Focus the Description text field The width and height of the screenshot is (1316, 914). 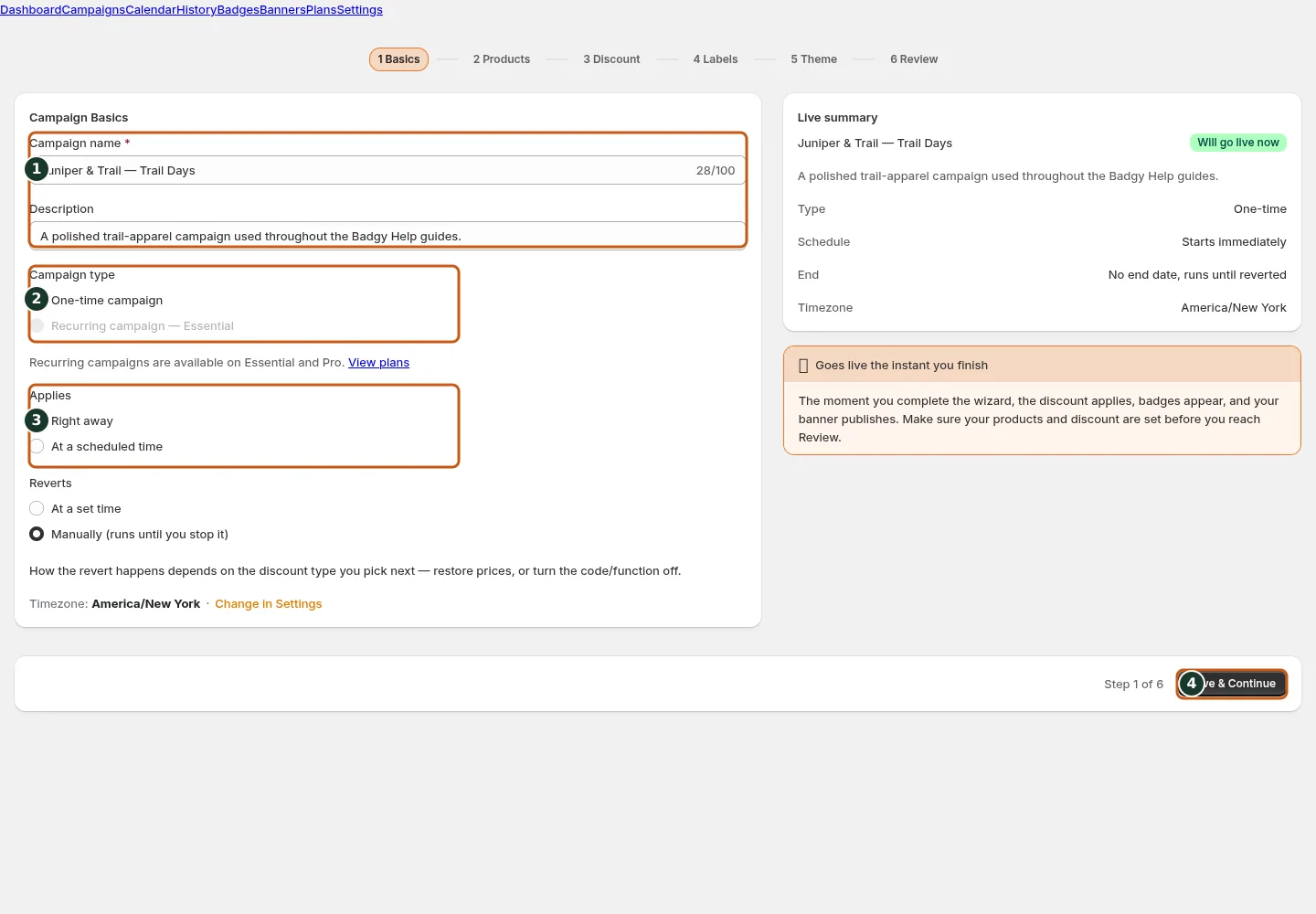pyautogui.click(x=388, y=236)
